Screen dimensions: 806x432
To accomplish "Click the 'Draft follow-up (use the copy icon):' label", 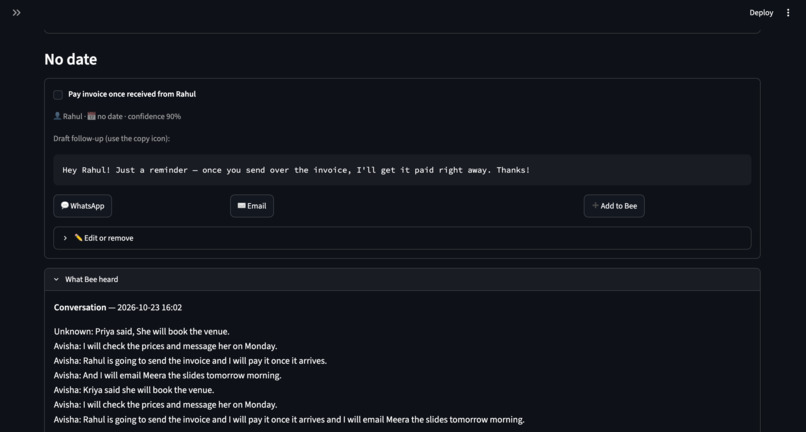I will click(x=112, y=138).
